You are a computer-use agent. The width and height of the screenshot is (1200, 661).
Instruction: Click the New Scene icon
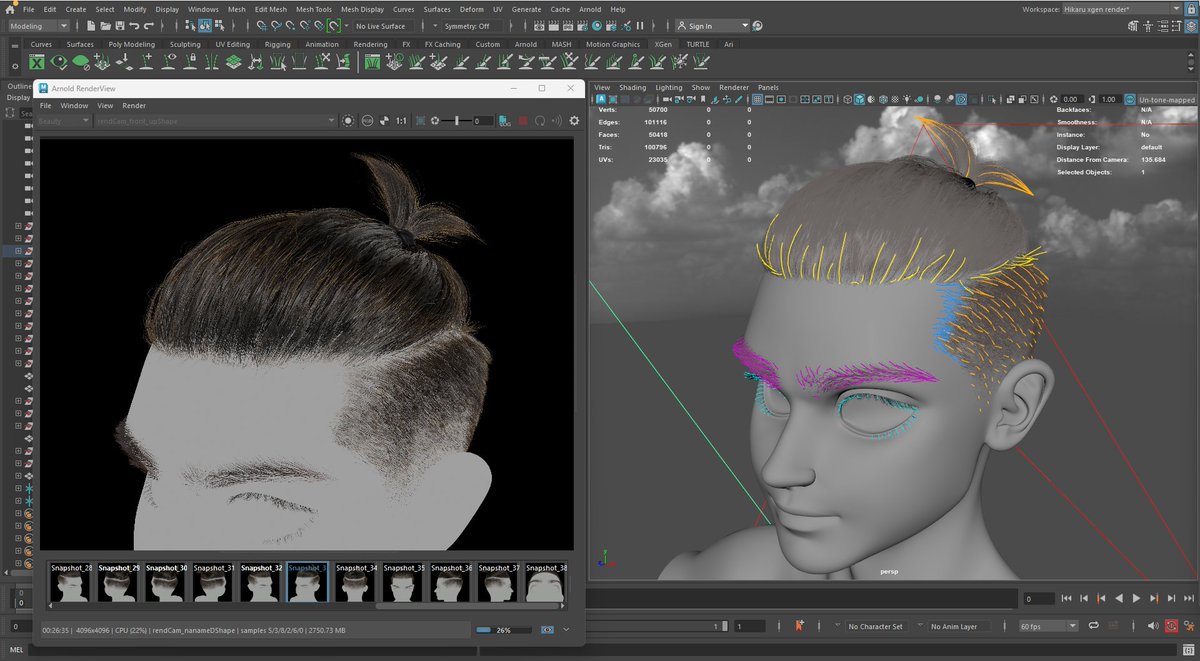90,25
